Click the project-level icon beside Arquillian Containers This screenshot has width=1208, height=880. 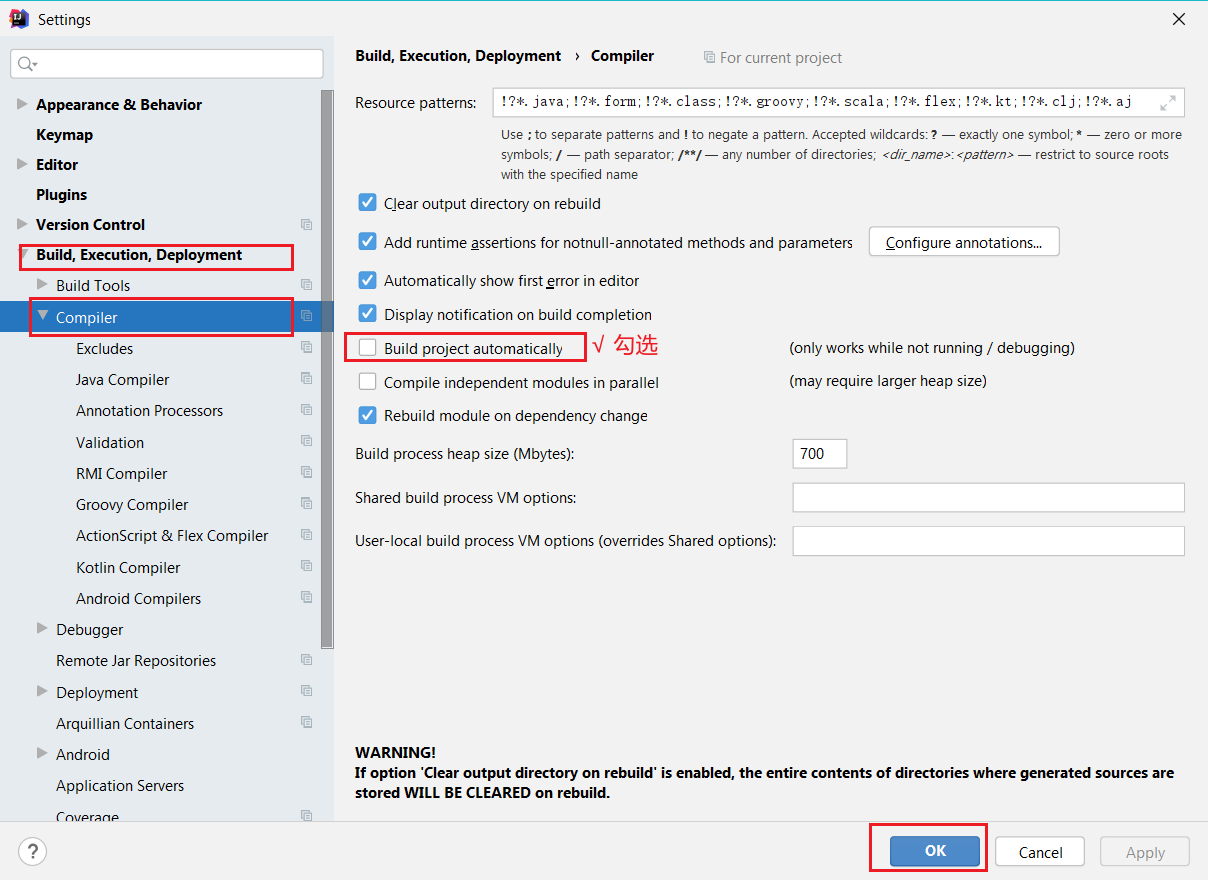[307, 722]
